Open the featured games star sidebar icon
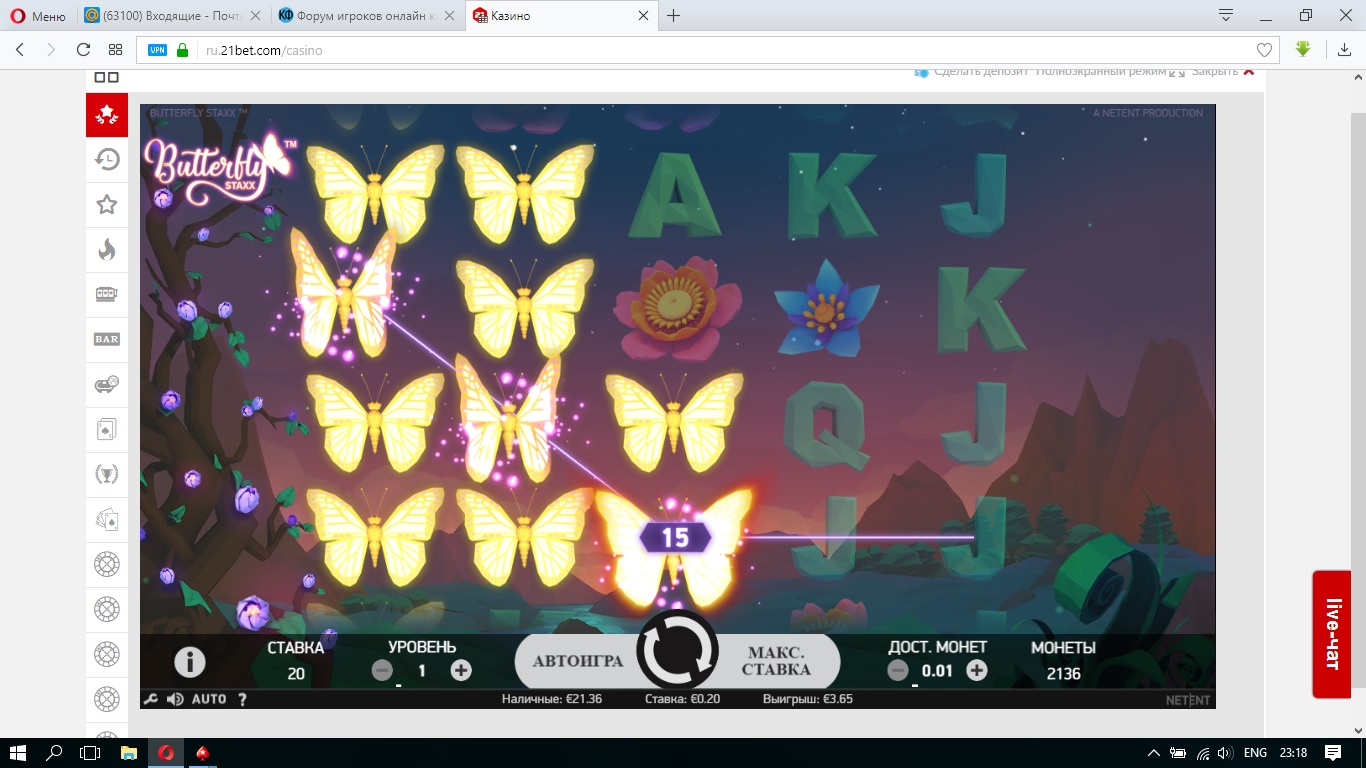Screen dimensions: 1366x768 (107, 115)
